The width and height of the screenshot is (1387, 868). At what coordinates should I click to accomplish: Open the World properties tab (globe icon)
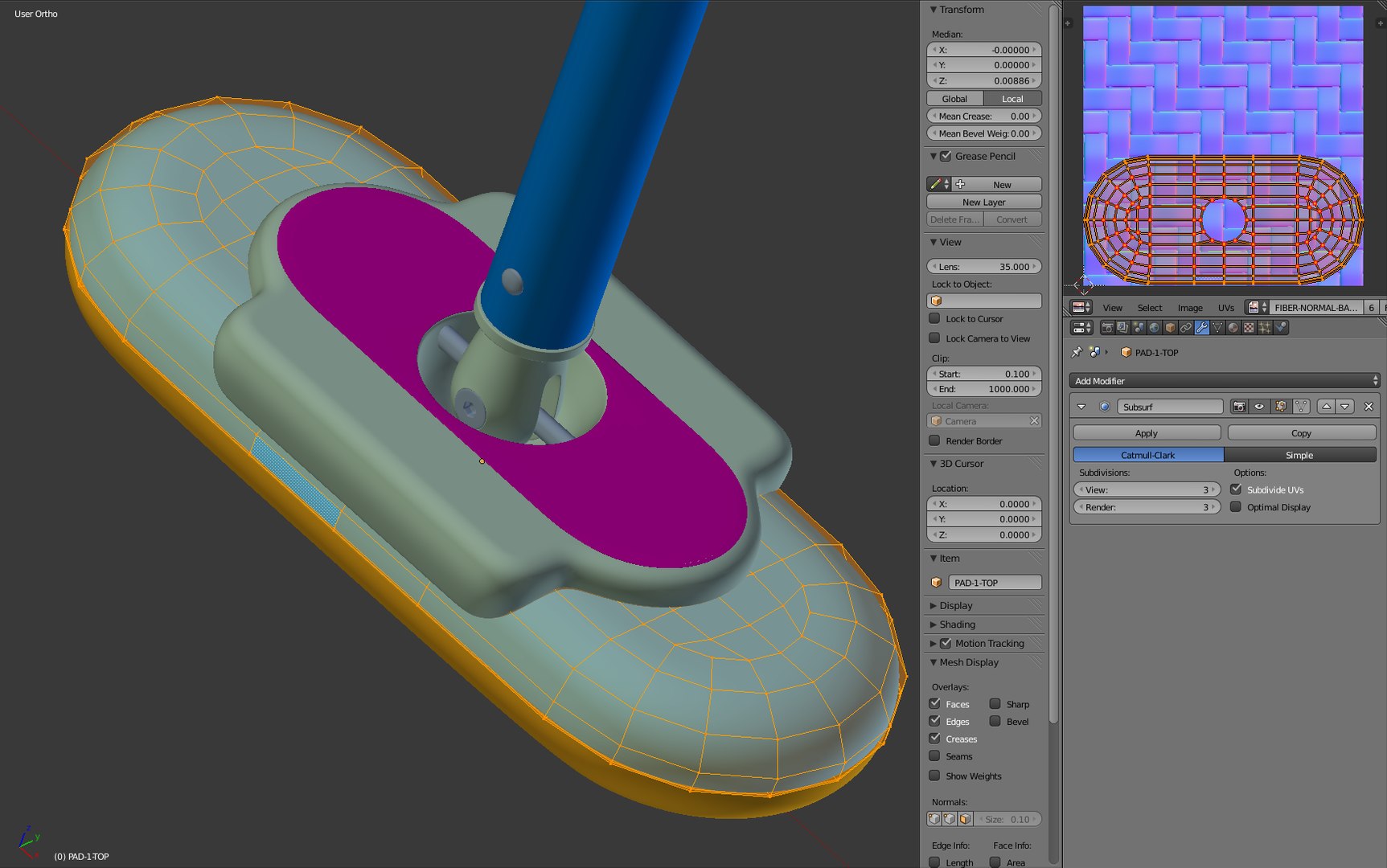(1155, 327)
